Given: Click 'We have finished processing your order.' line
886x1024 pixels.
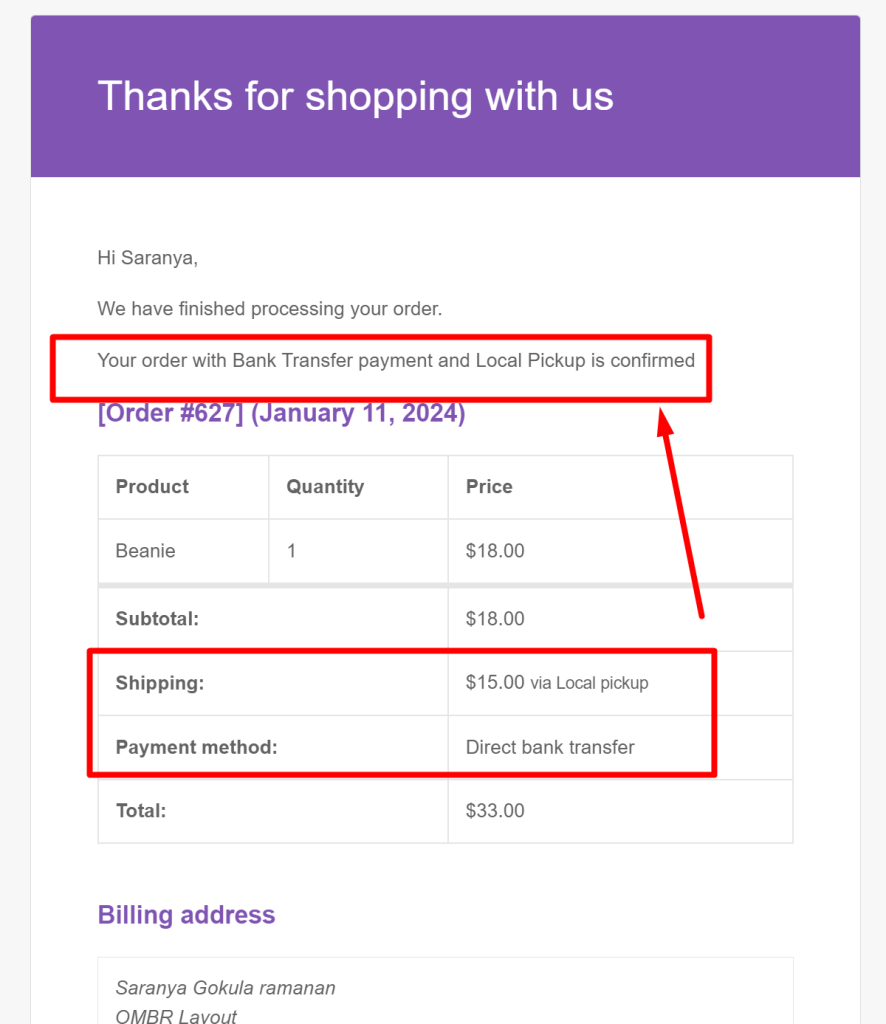Looking at the screenshot, I should pyautogui.click(x=270, y=309).
